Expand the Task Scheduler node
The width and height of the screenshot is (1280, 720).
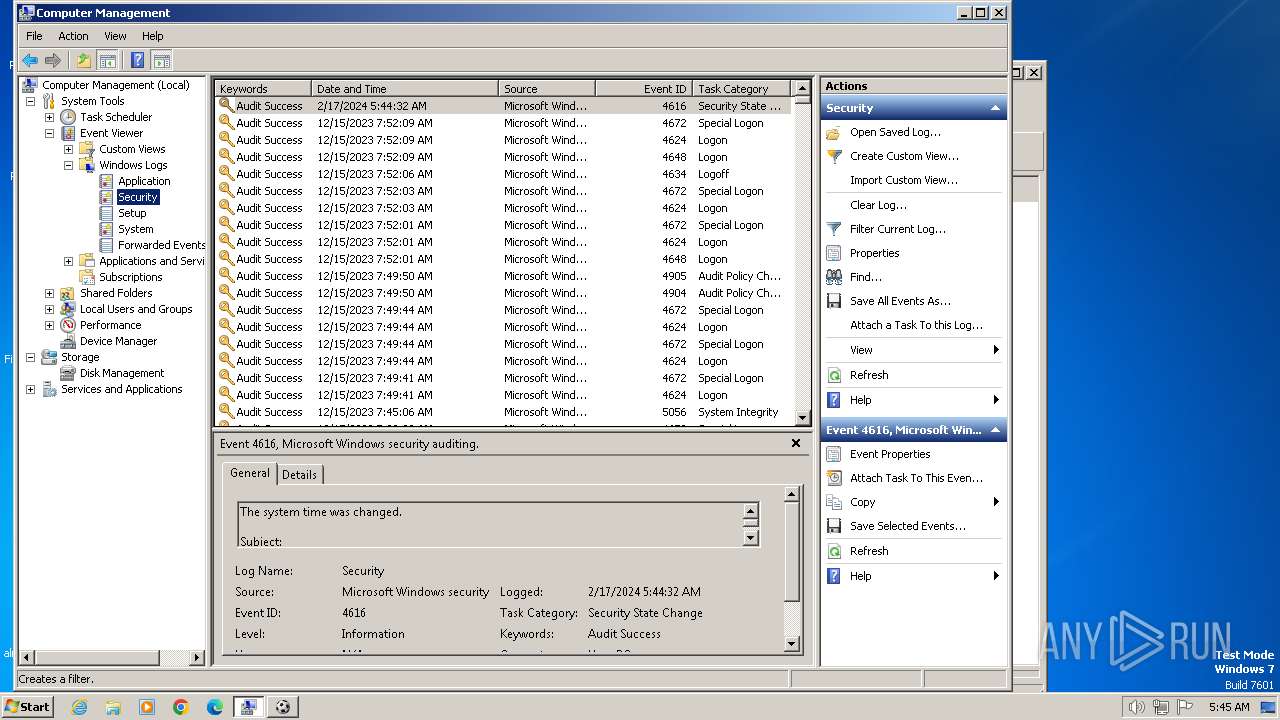pos(49,117)
